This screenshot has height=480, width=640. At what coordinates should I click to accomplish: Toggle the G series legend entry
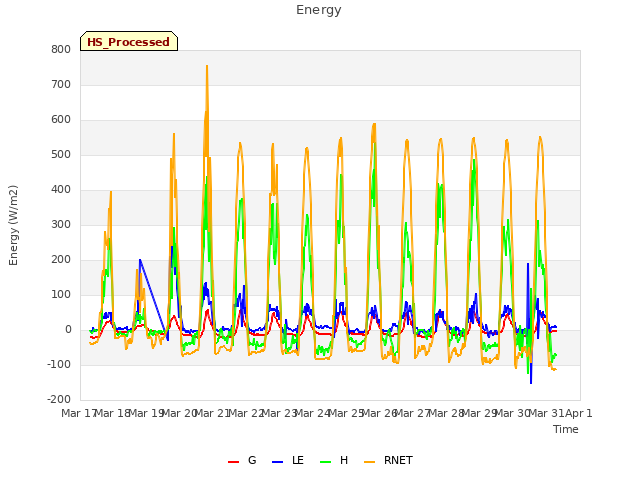242,460
